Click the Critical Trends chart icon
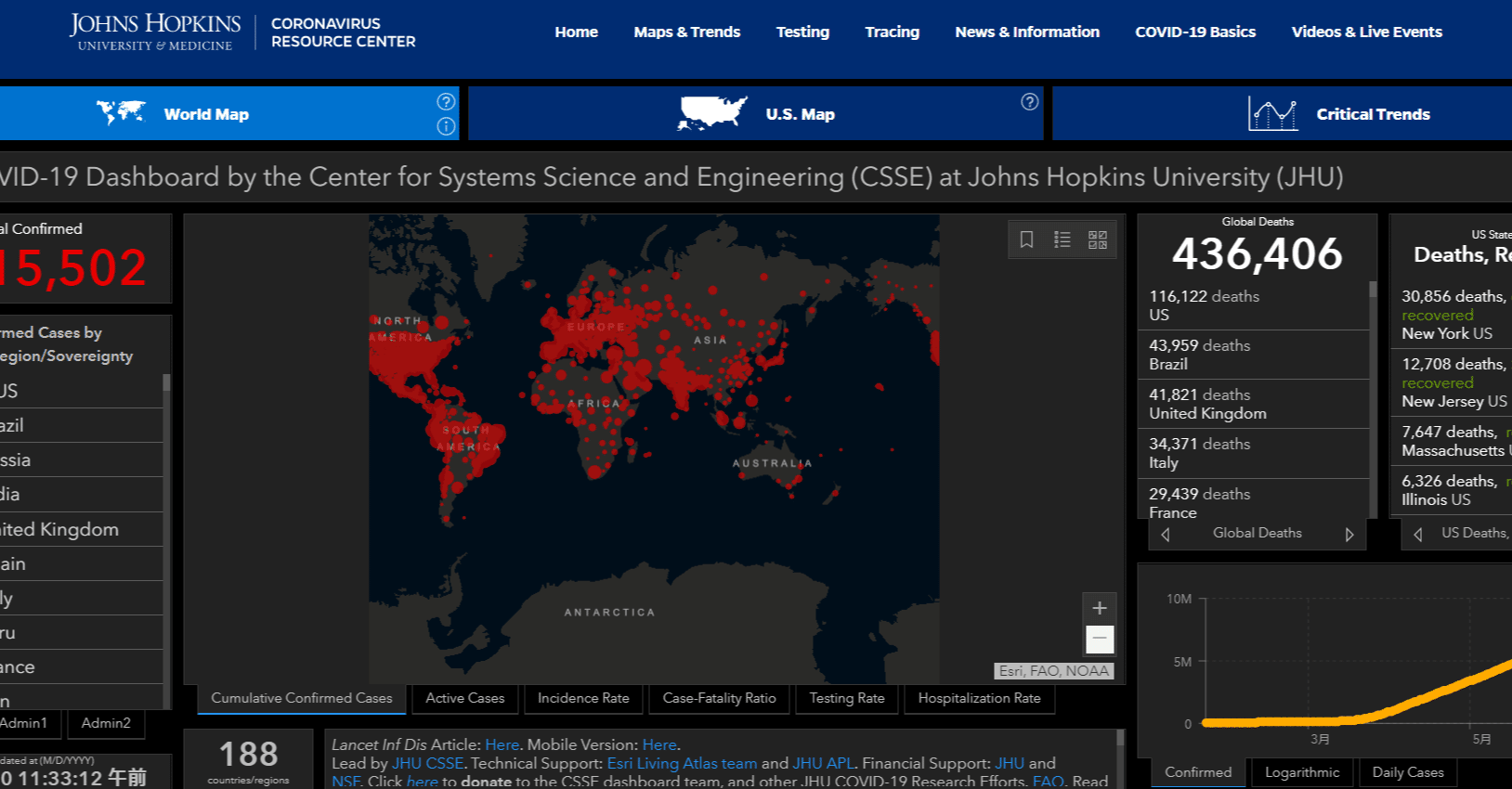The image size is (1512, 789). click(1272, 113)
